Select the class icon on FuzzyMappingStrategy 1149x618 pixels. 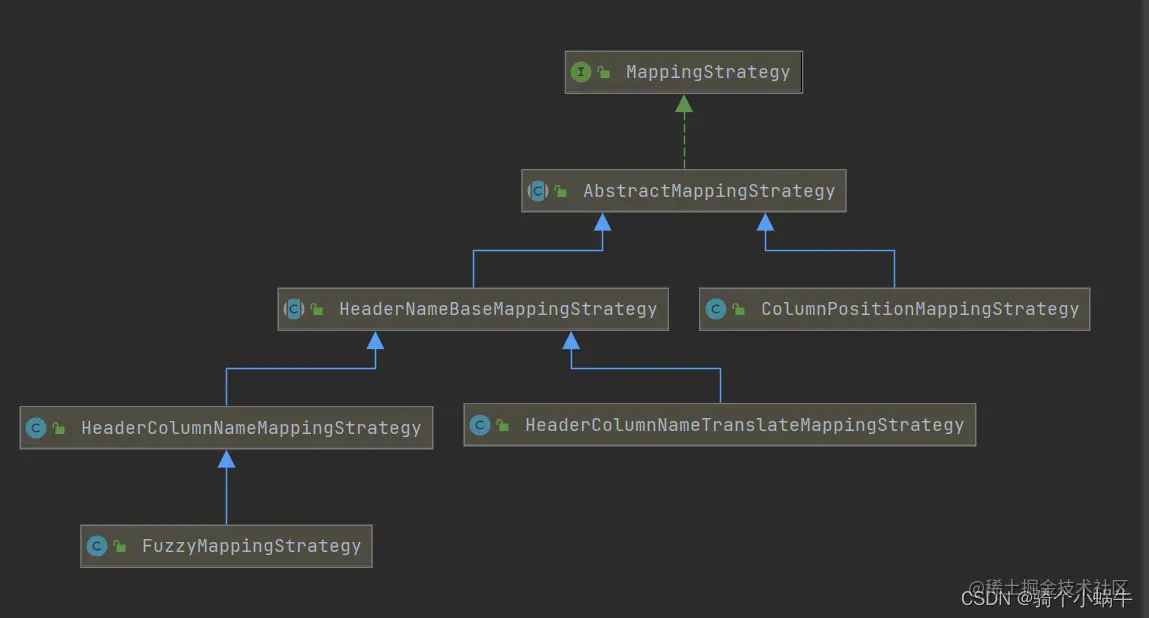(x=97, y=546)
